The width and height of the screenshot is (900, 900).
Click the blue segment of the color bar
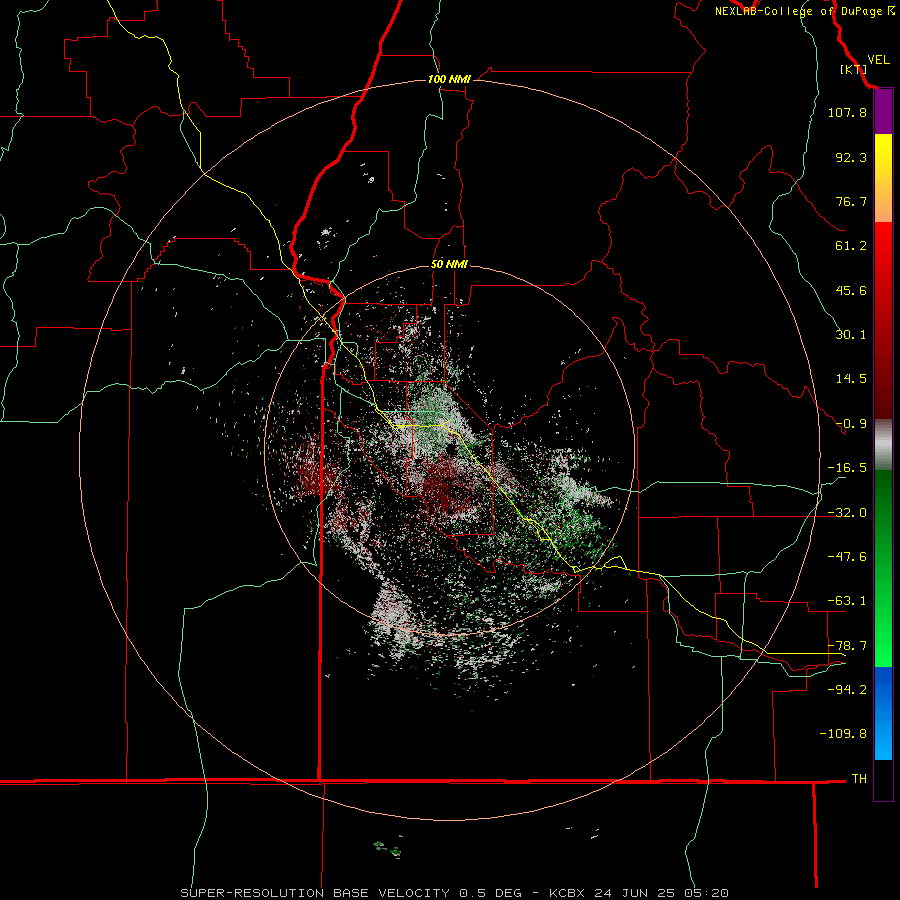tap(883, 713)
